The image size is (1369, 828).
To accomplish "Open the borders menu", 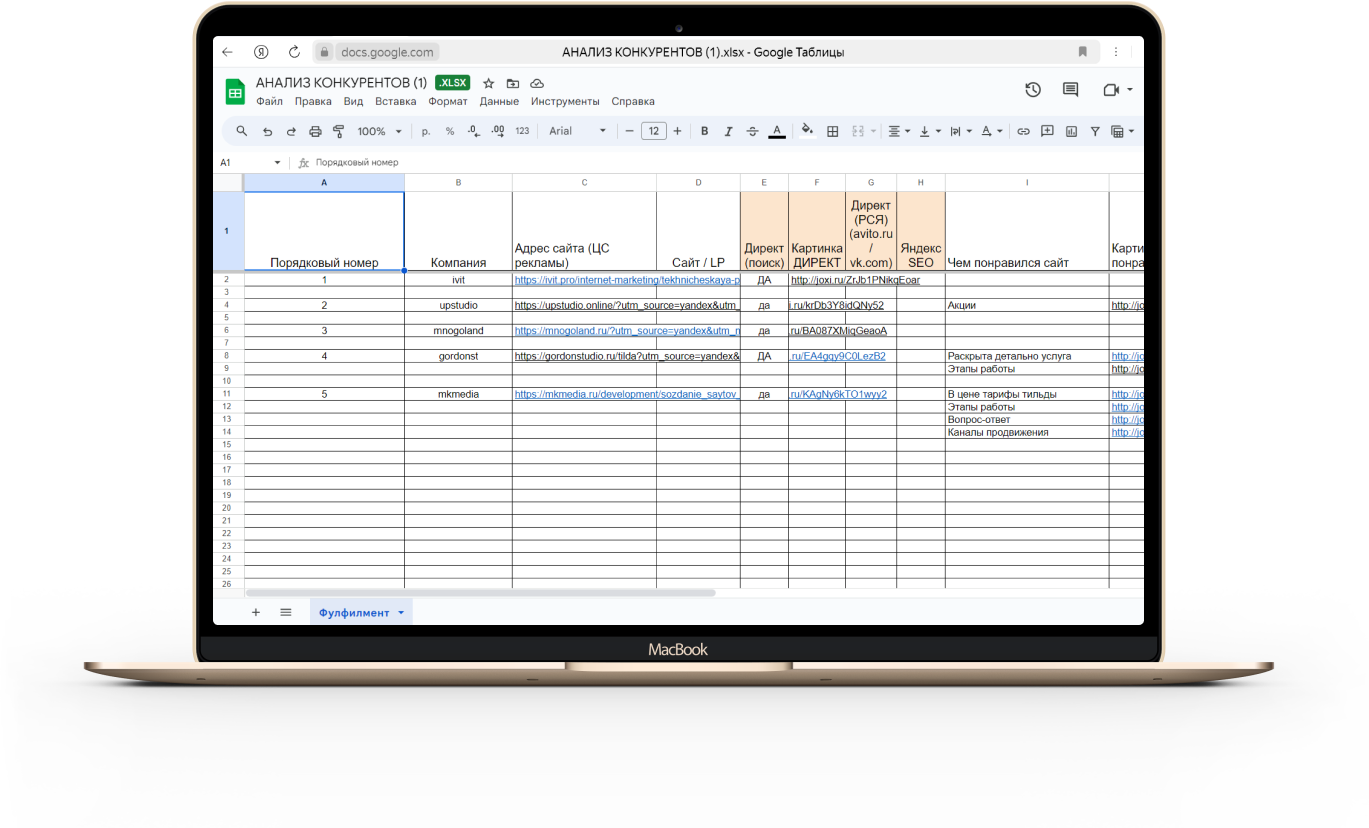I will [x=832, y=131].
